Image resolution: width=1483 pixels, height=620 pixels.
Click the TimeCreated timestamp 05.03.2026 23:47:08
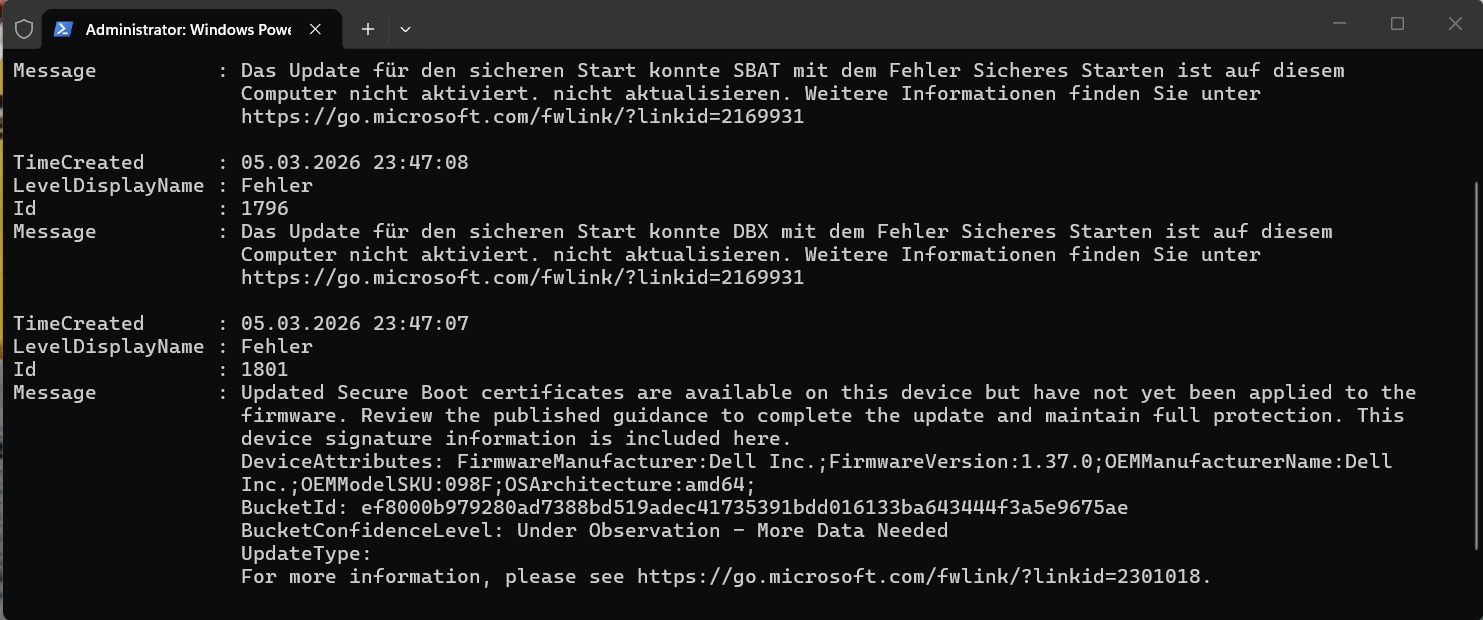(352, 161)
